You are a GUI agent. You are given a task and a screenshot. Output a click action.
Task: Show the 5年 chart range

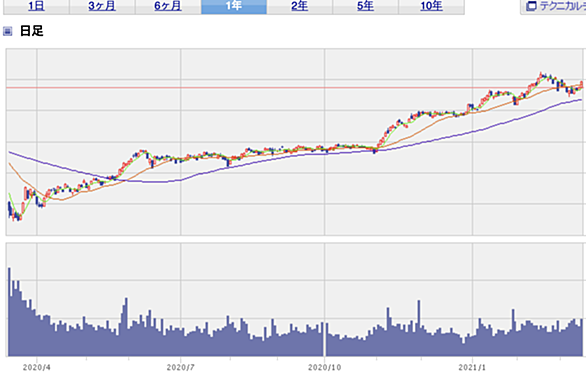click(366, 6)
